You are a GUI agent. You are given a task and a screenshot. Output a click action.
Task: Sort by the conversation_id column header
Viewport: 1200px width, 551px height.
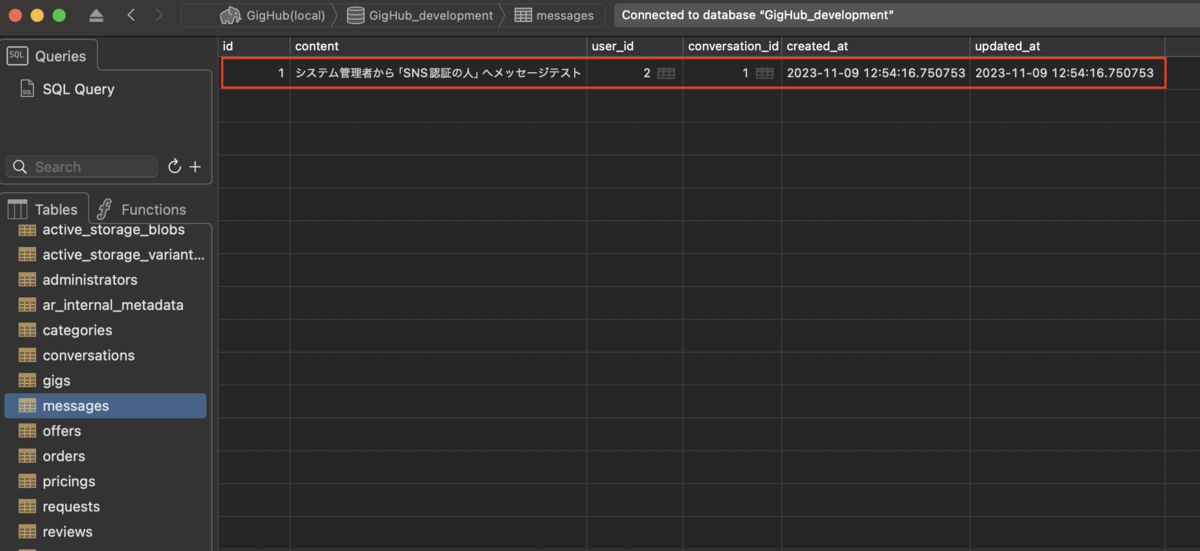[x=733, y=46]
